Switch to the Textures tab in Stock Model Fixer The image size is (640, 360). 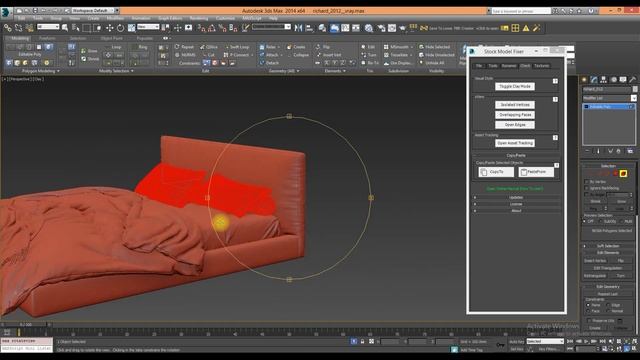(x=542, y=66)
